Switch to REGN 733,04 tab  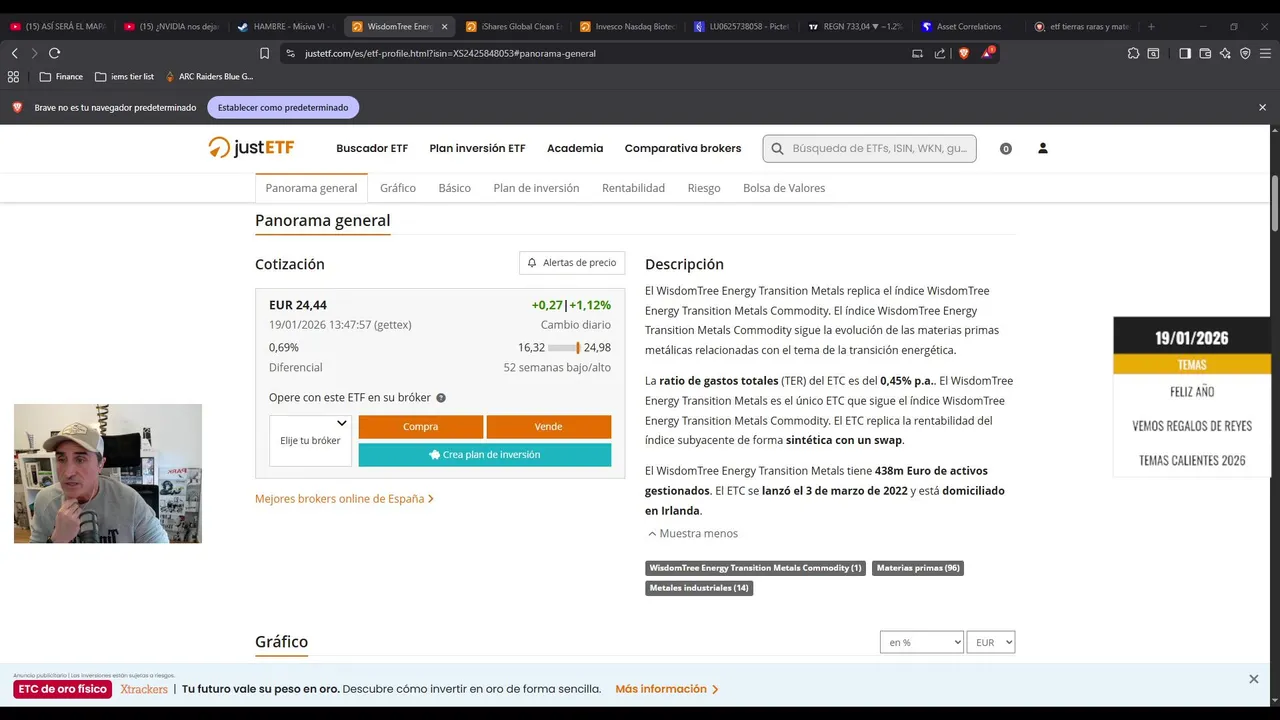855,26
